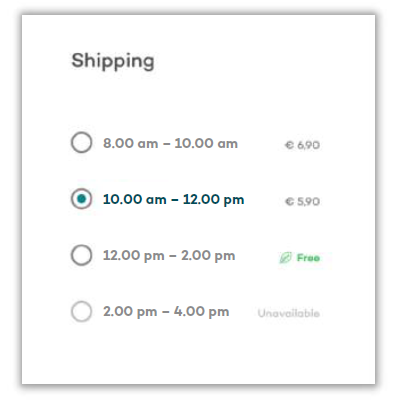Image resolution: width=397 pixels, height=400 pixels.
Task: Click the euro symbol before 6,90
Action: coord(289,145)
